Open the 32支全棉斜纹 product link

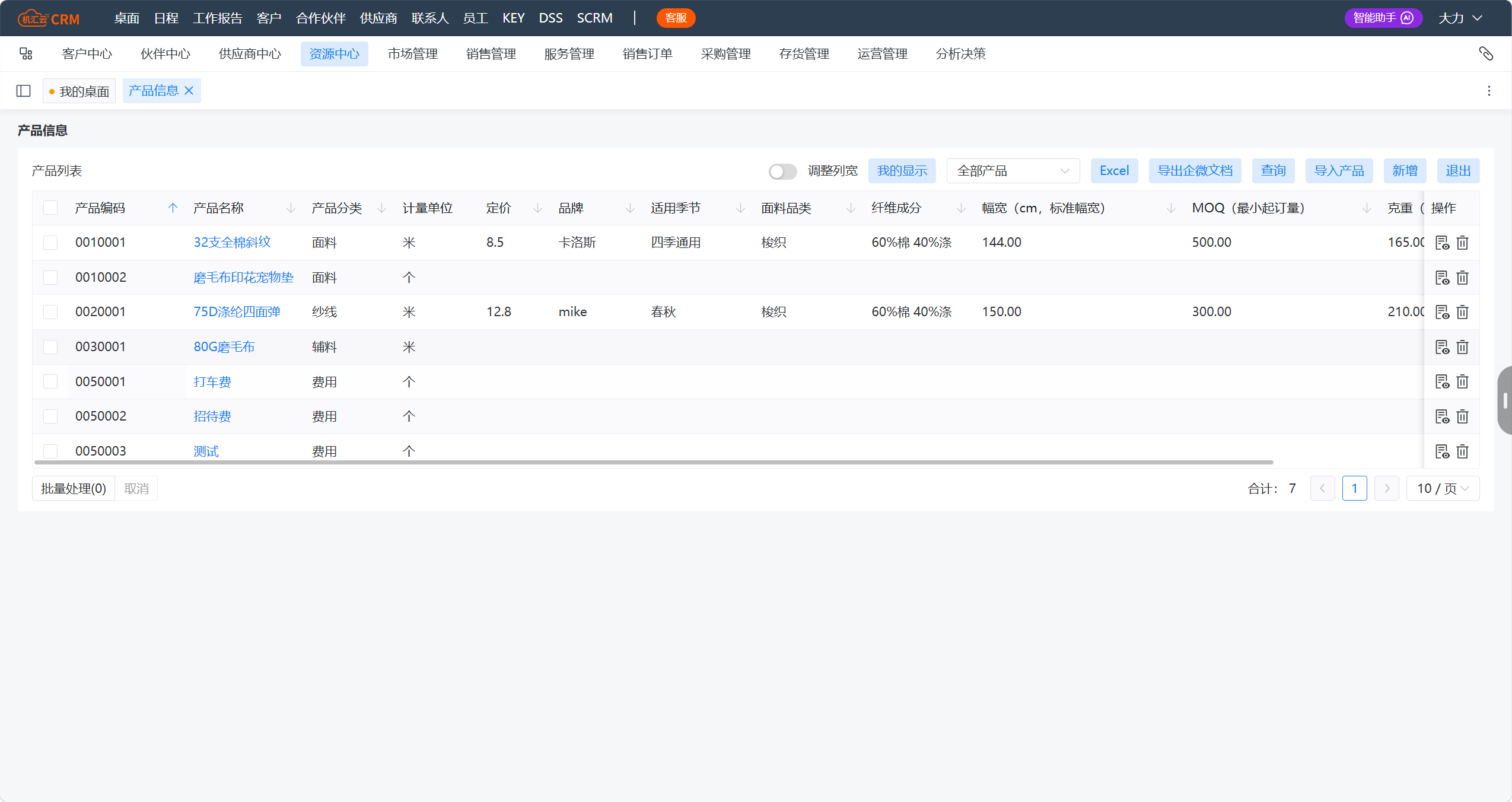click(x=232, y=242)
